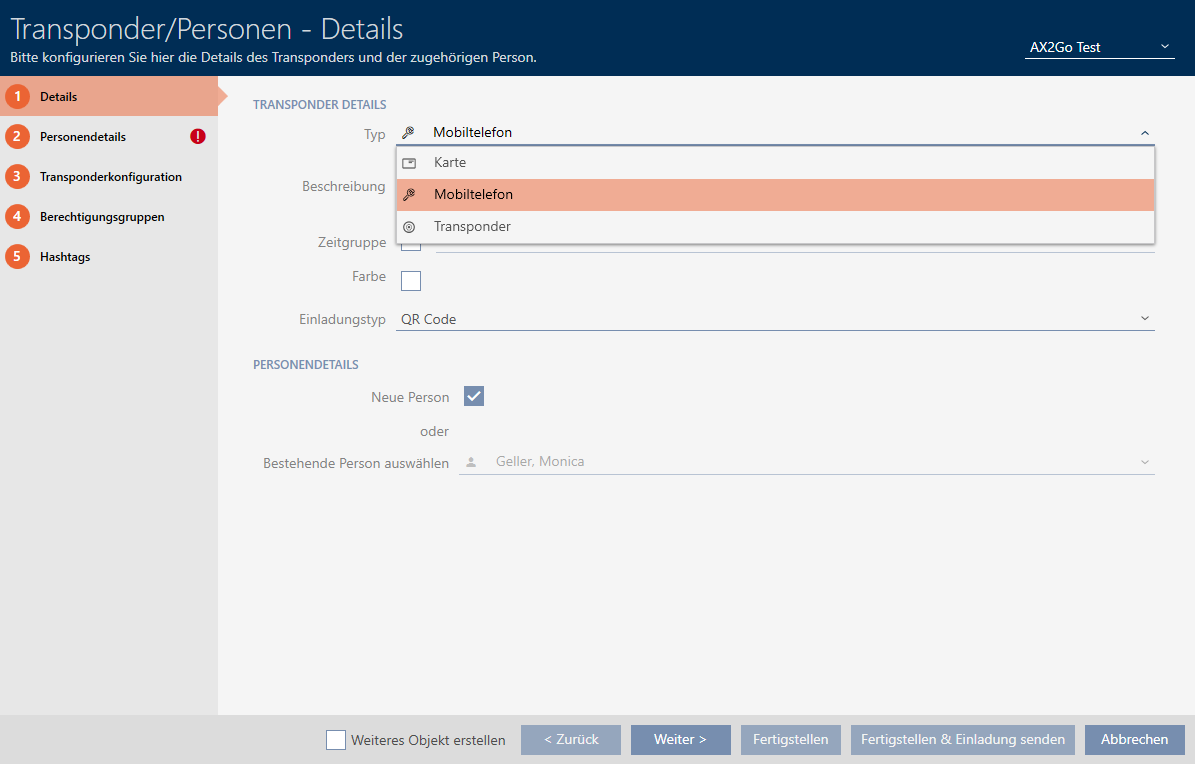Toggle the Zeitgruppe checkbox
The width and height of the screenshot is (1195, 764).
pyautogui.click(x=411, y=245)
